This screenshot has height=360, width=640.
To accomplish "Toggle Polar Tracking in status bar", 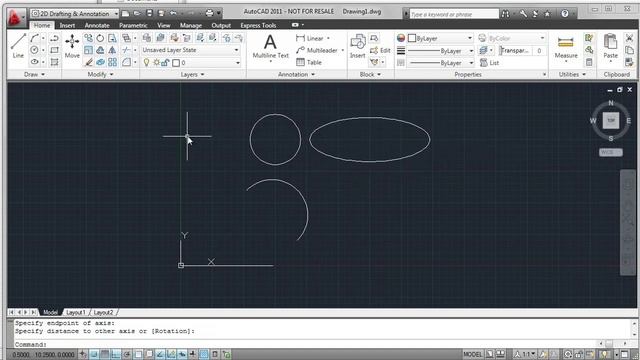I will (127, 354).
